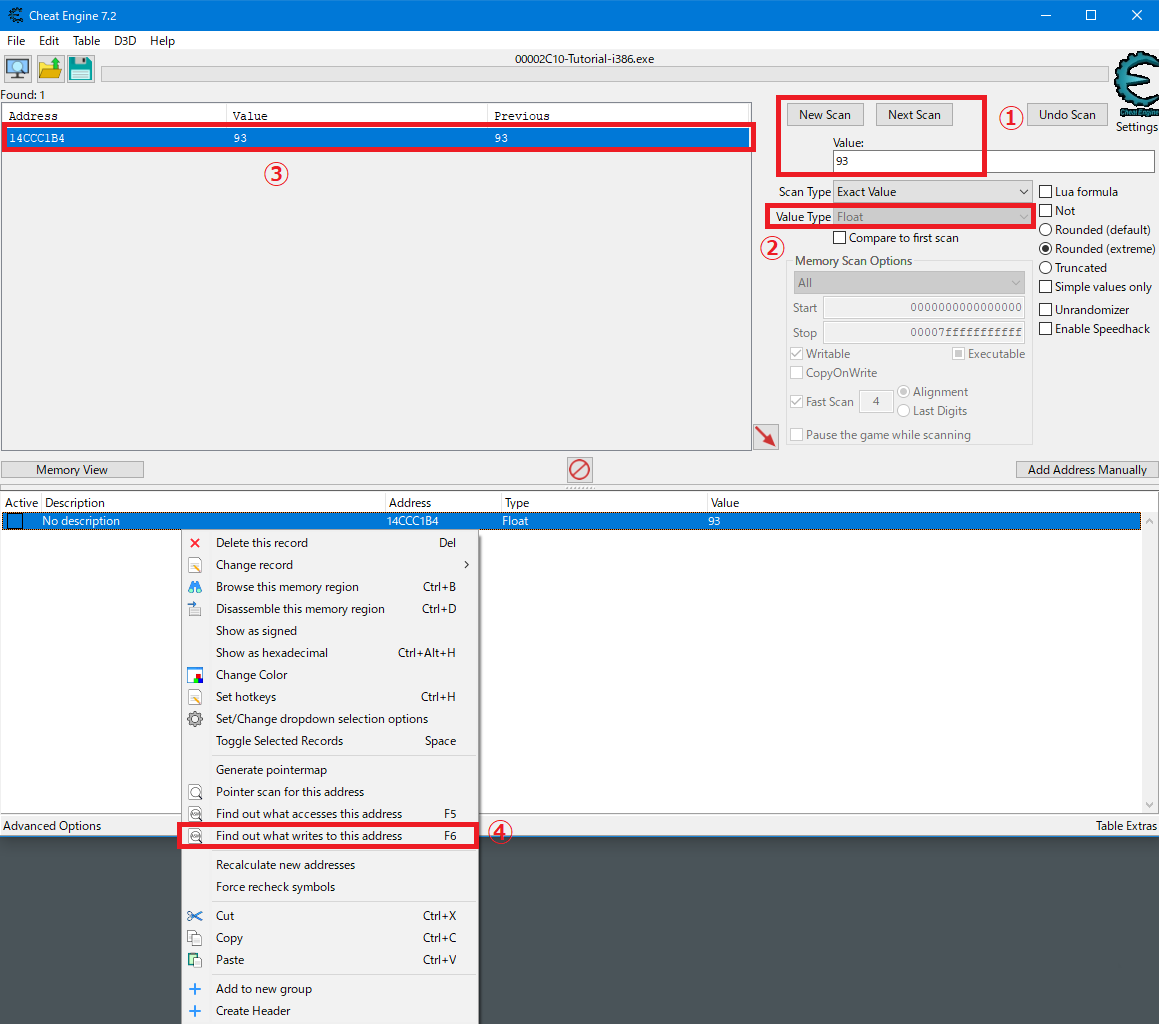Click the red arrow add-to-address-list icon
1159x1024 pixels.
coord(766,436)
